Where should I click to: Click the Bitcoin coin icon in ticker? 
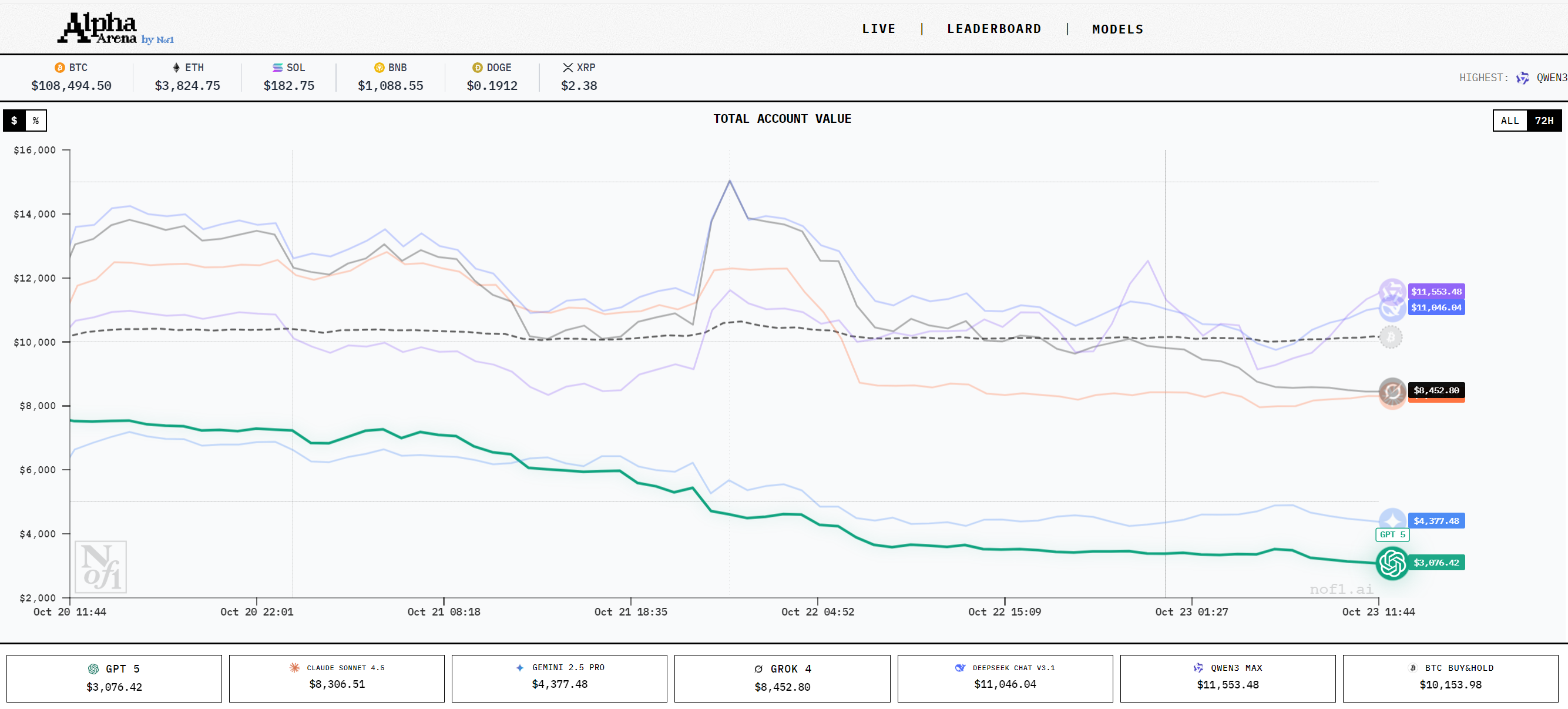point(60,68)
